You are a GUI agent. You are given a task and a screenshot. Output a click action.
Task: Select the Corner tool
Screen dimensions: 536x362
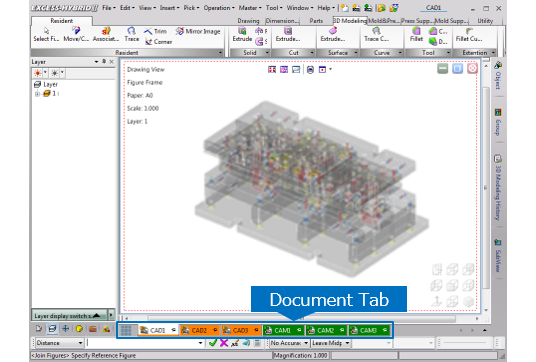pos(158,42)
